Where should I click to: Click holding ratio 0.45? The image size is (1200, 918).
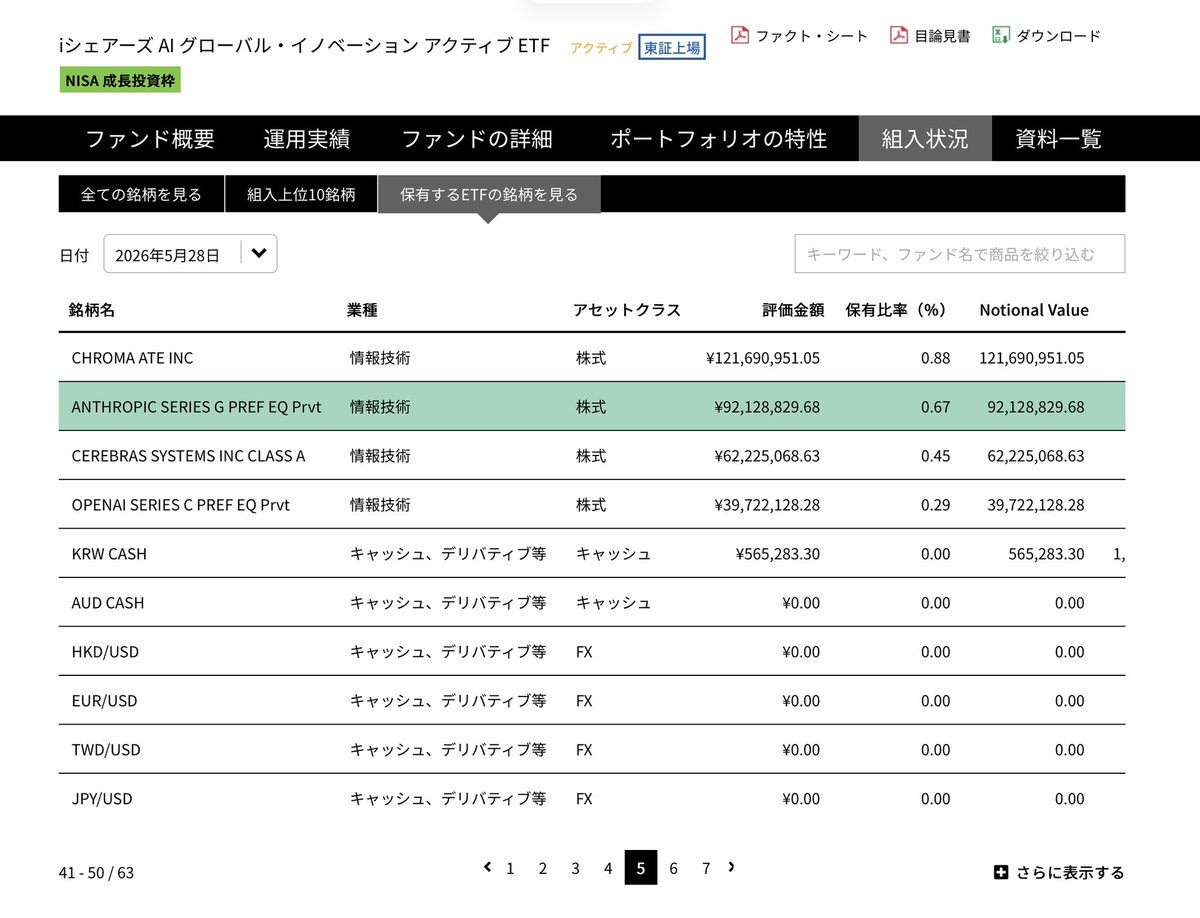click(935, 456)
